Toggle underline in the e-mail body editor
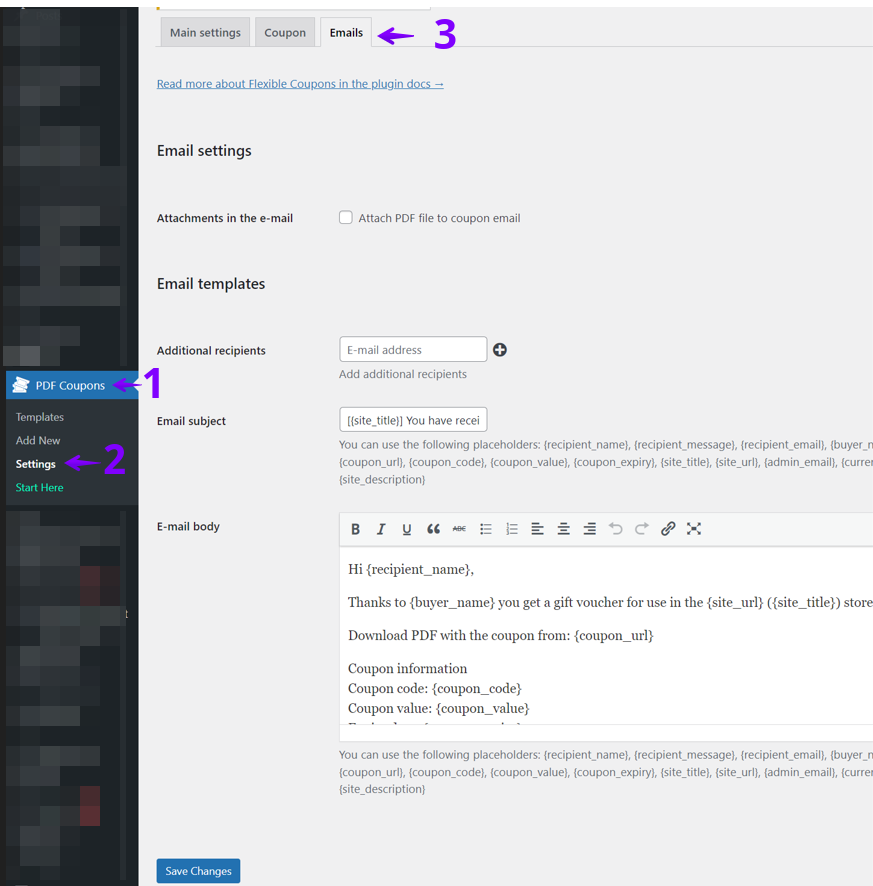The height and width of the screenshot is (886, 873). point(407,529)
